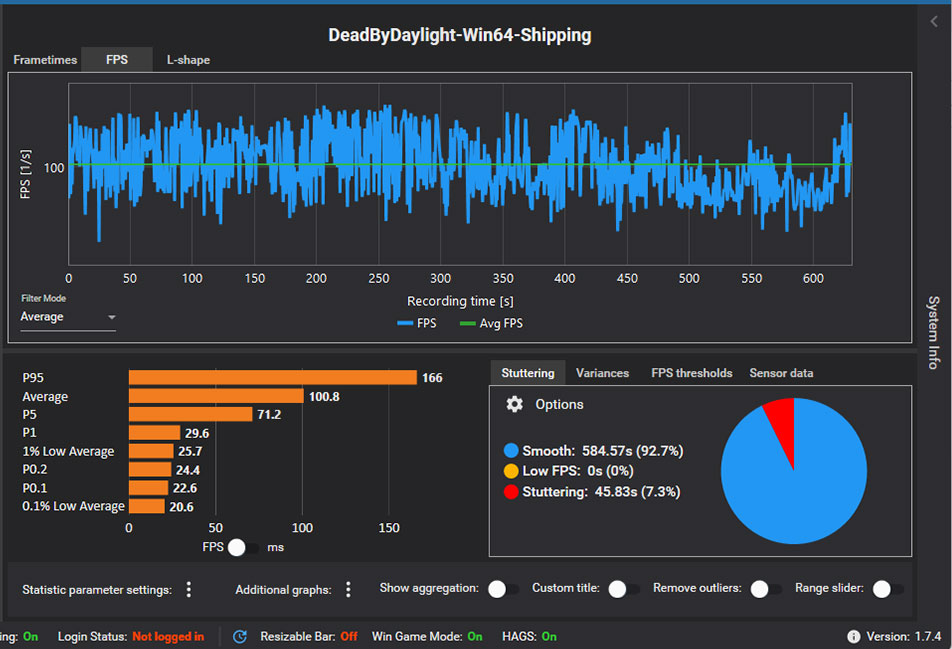This screenshot has height=649, width=952.
Task: Open the stuttering Options gear icon
Action: point(515,405)
